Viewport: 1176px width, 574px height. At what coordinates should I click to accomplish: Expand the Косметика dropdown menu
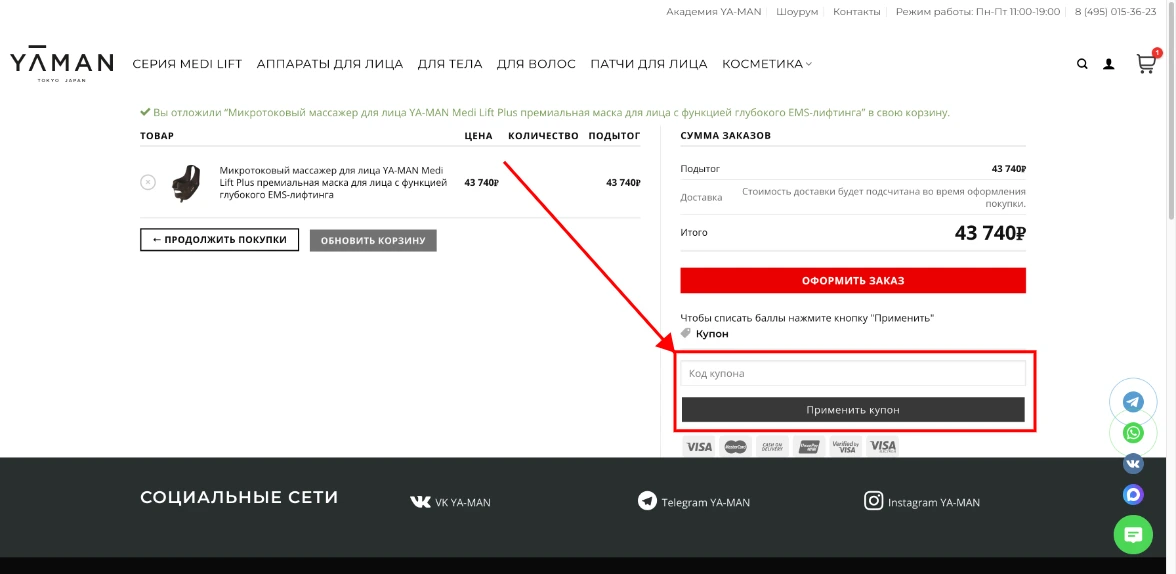tap(767, 64)
